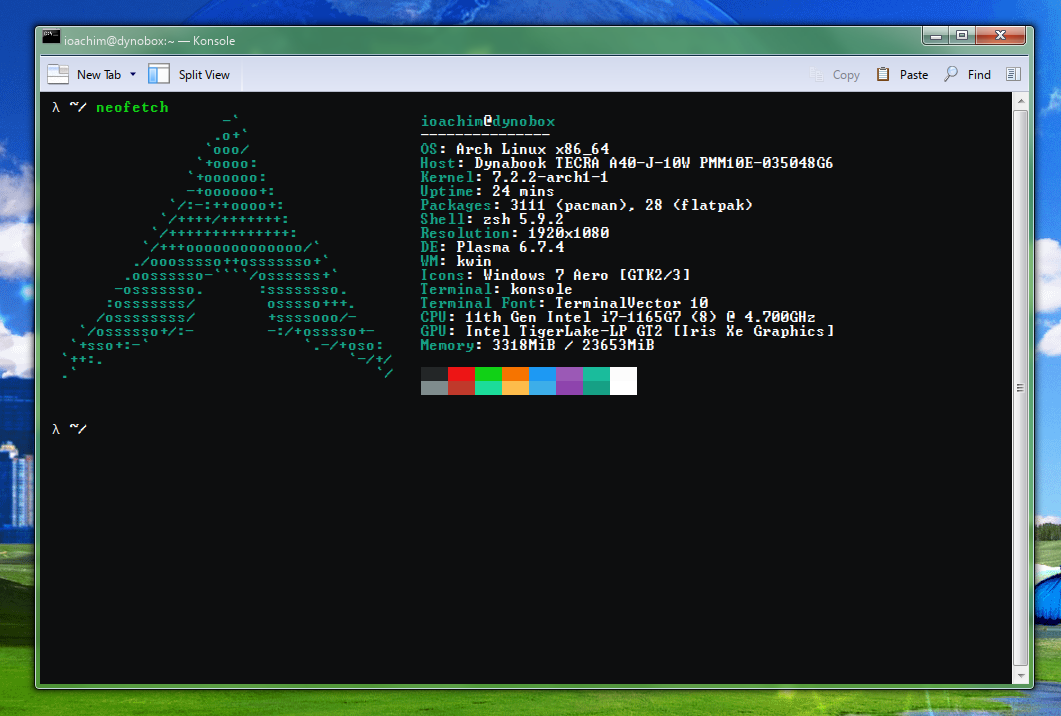Close the Konsole window
This screenshot has width=1061, height=716.
coord(1000,36)
